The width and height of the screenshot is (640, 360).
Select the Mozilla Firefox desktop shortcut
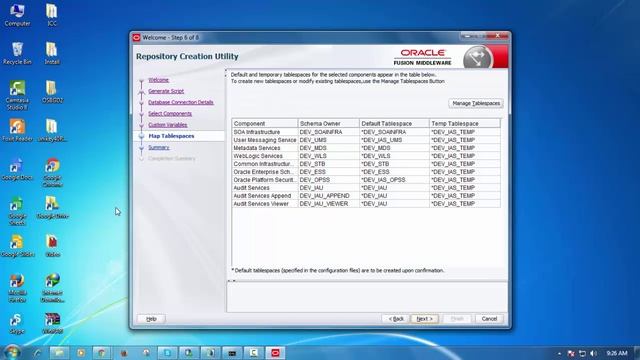click(x=17, y=288)
